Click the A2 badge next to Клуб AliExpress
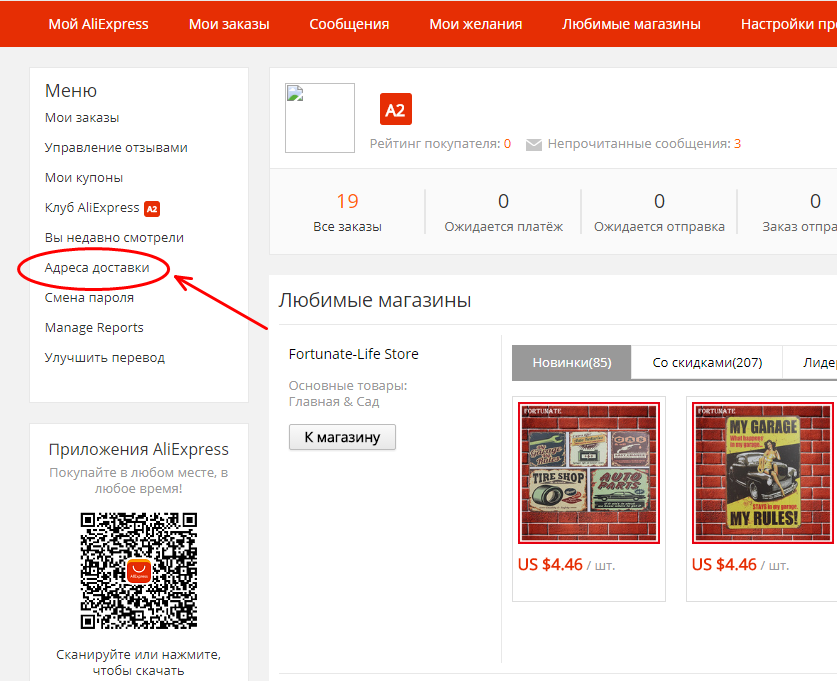This screenshot has height=681, width=837. coord(152,209)
